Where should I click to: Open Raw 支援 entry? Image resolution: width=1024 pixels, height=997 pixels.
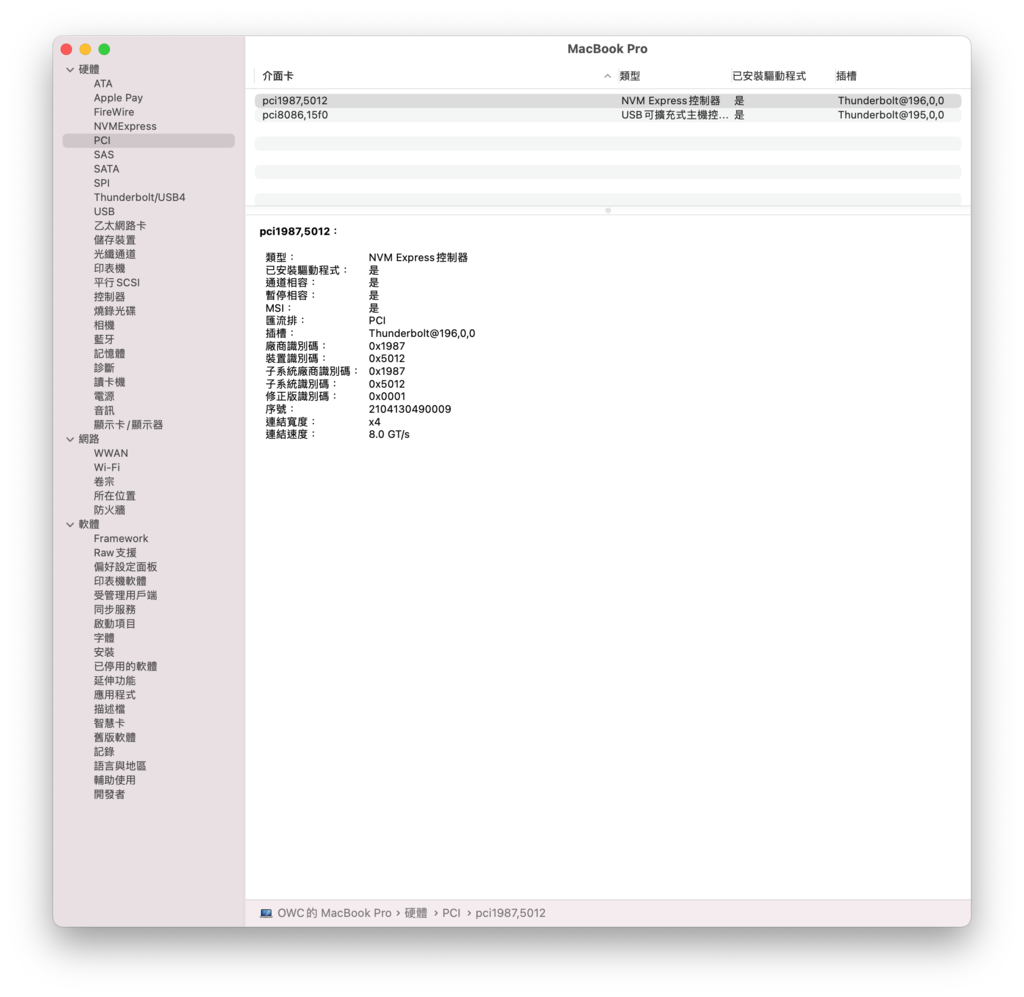115,553
